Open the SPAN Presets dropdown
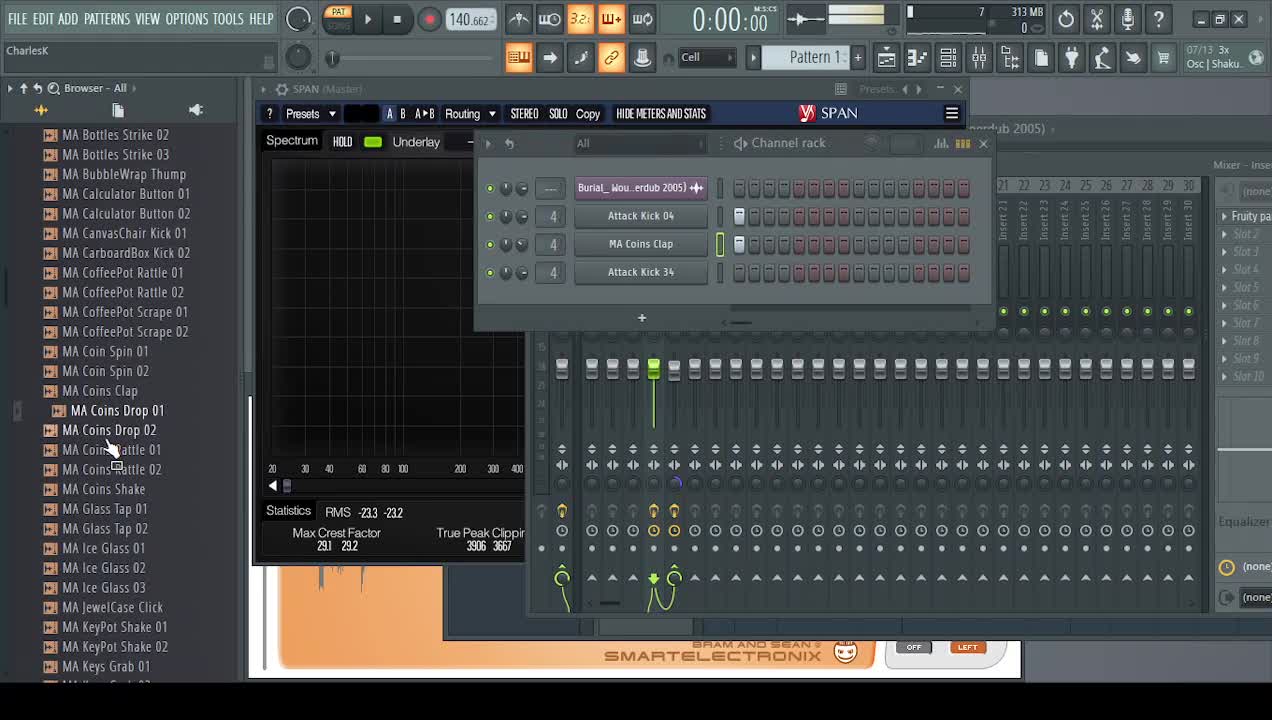 tap(312, 114)
